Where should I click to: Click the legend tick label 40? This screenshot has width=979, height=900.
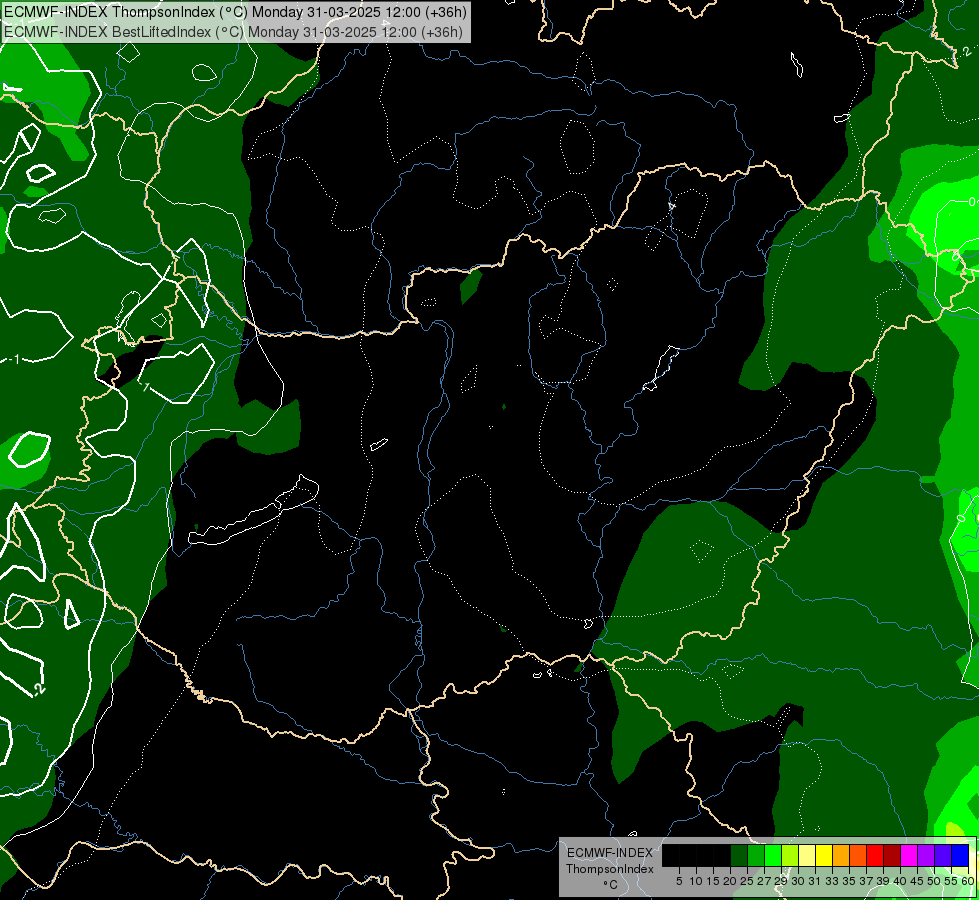(900, 881)
